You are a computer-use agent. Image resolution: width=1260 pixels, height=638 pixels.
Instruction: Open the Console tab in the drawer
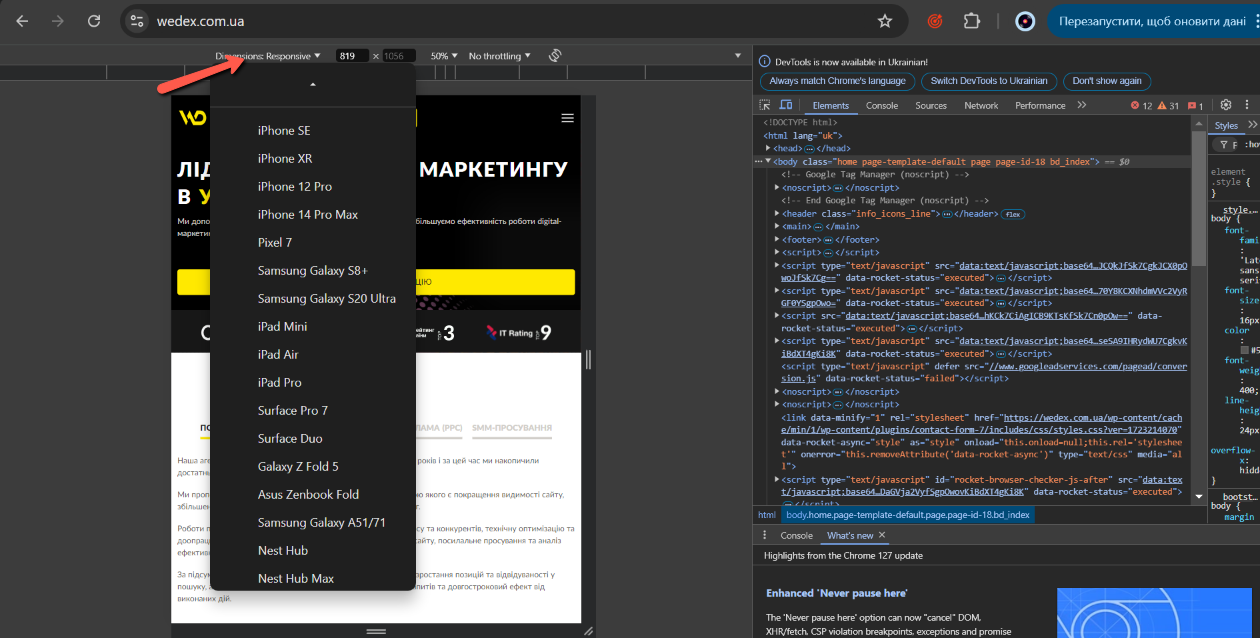pyautogui.click(x=796, y=535)
